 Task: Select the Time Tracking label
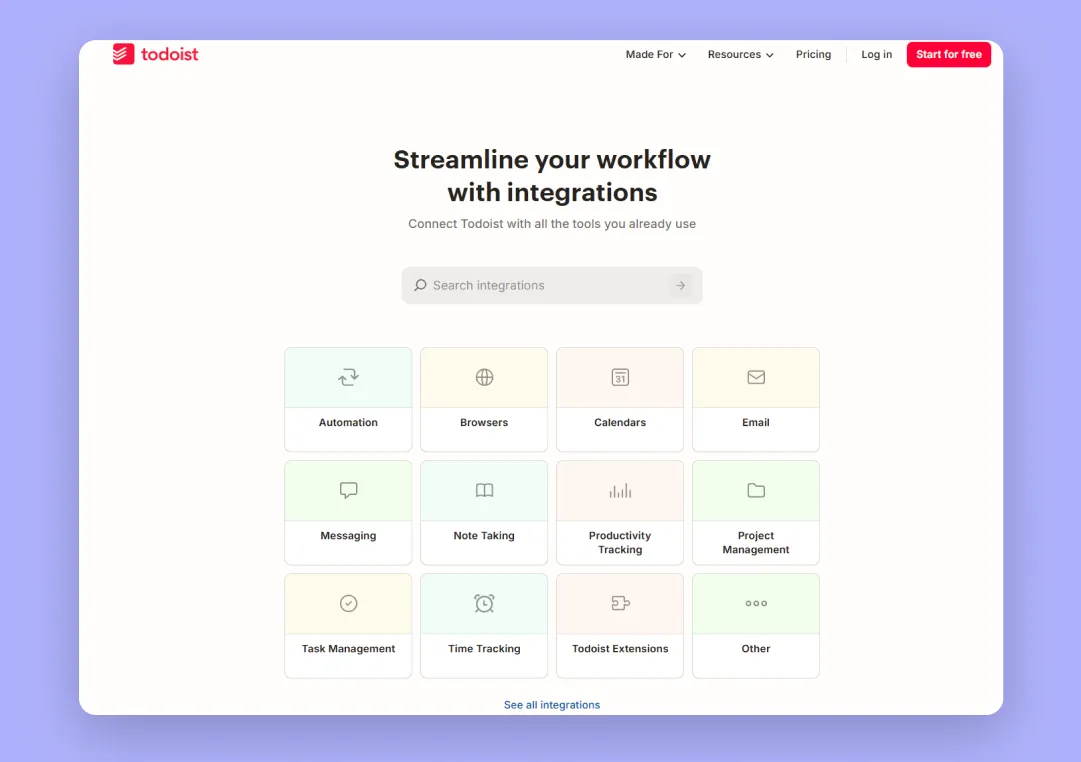click(x=484, y=649)
